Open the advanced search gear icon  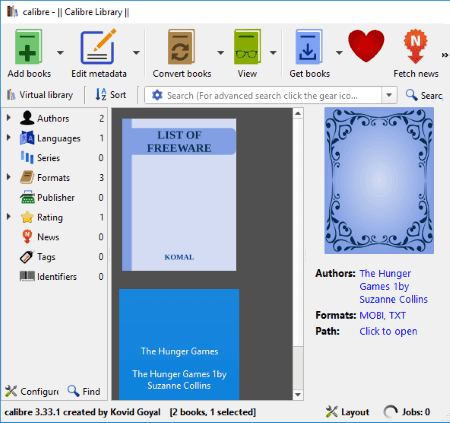(157, 95)
